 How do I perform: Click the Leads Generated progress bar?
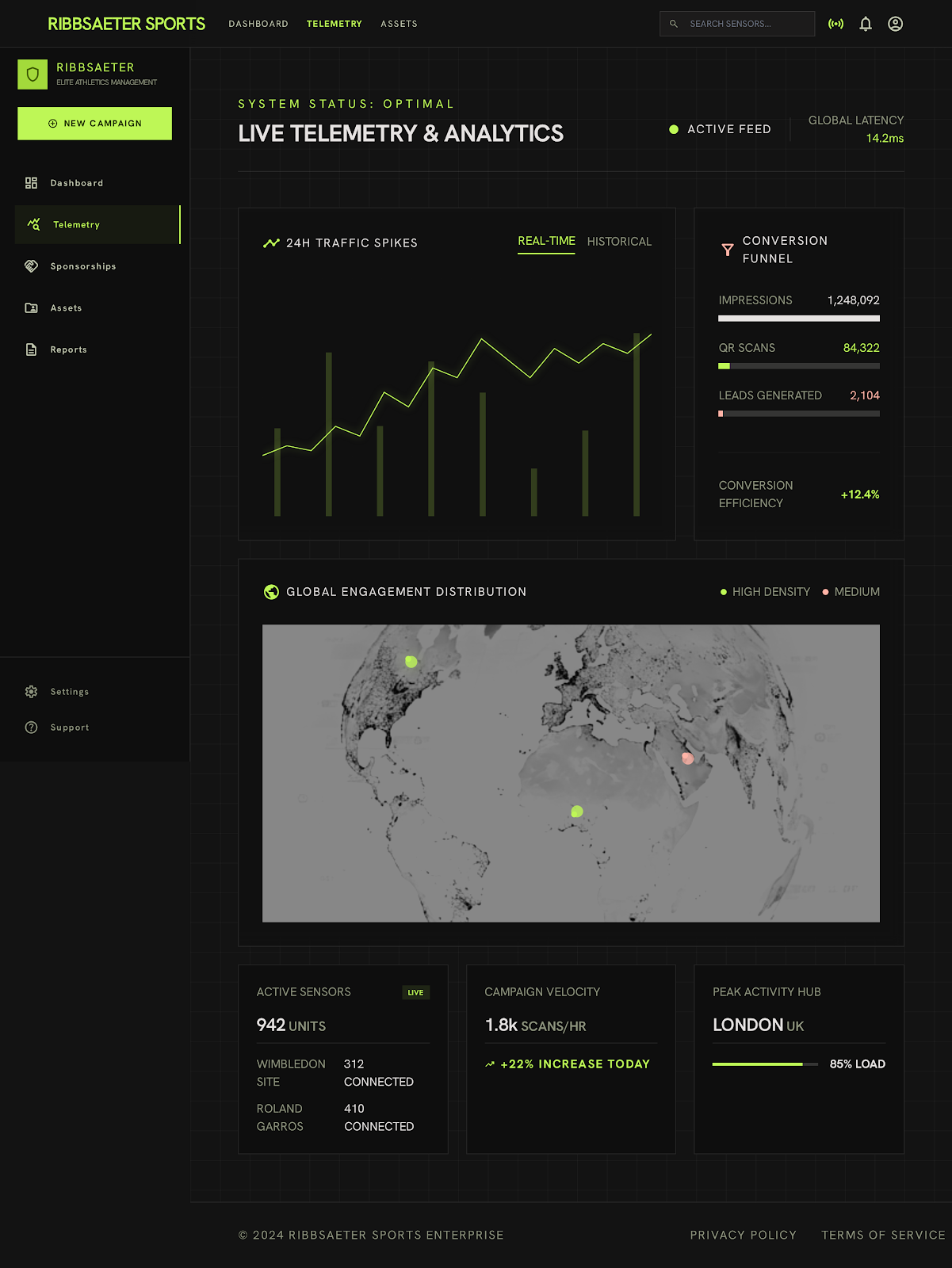799,414
